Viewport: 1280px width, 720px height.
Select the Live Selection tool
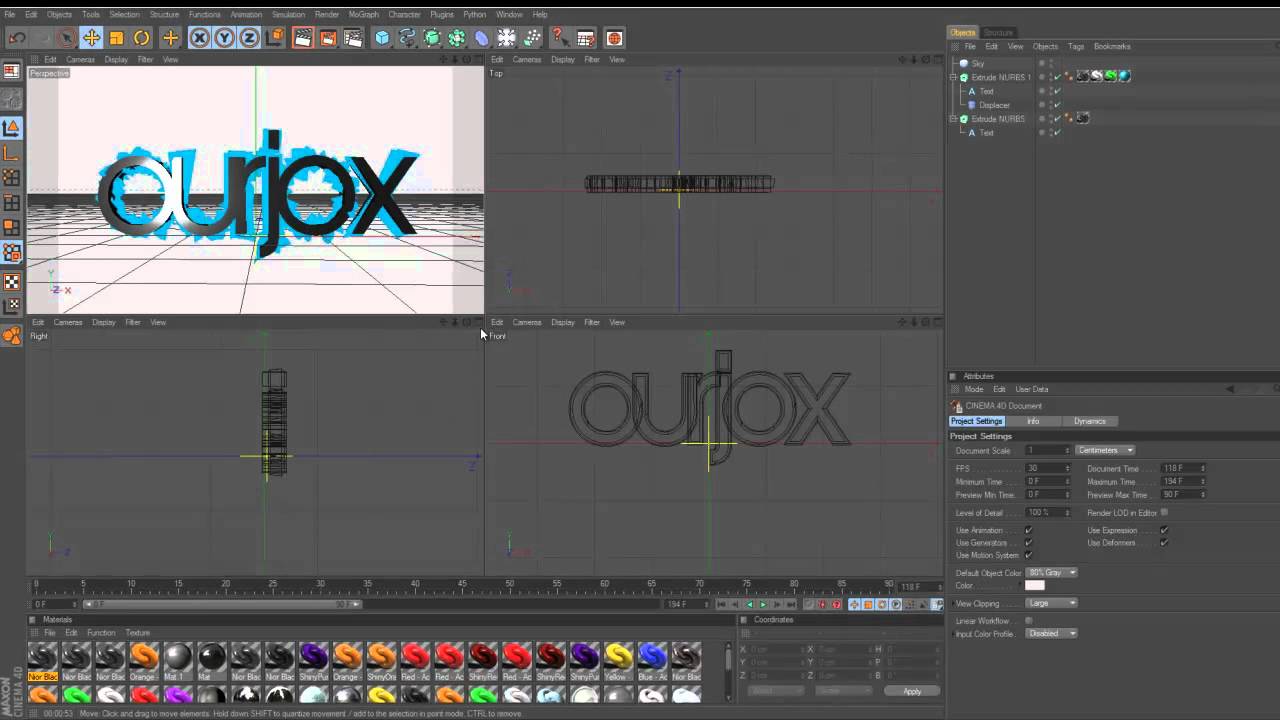click(66, 38)
